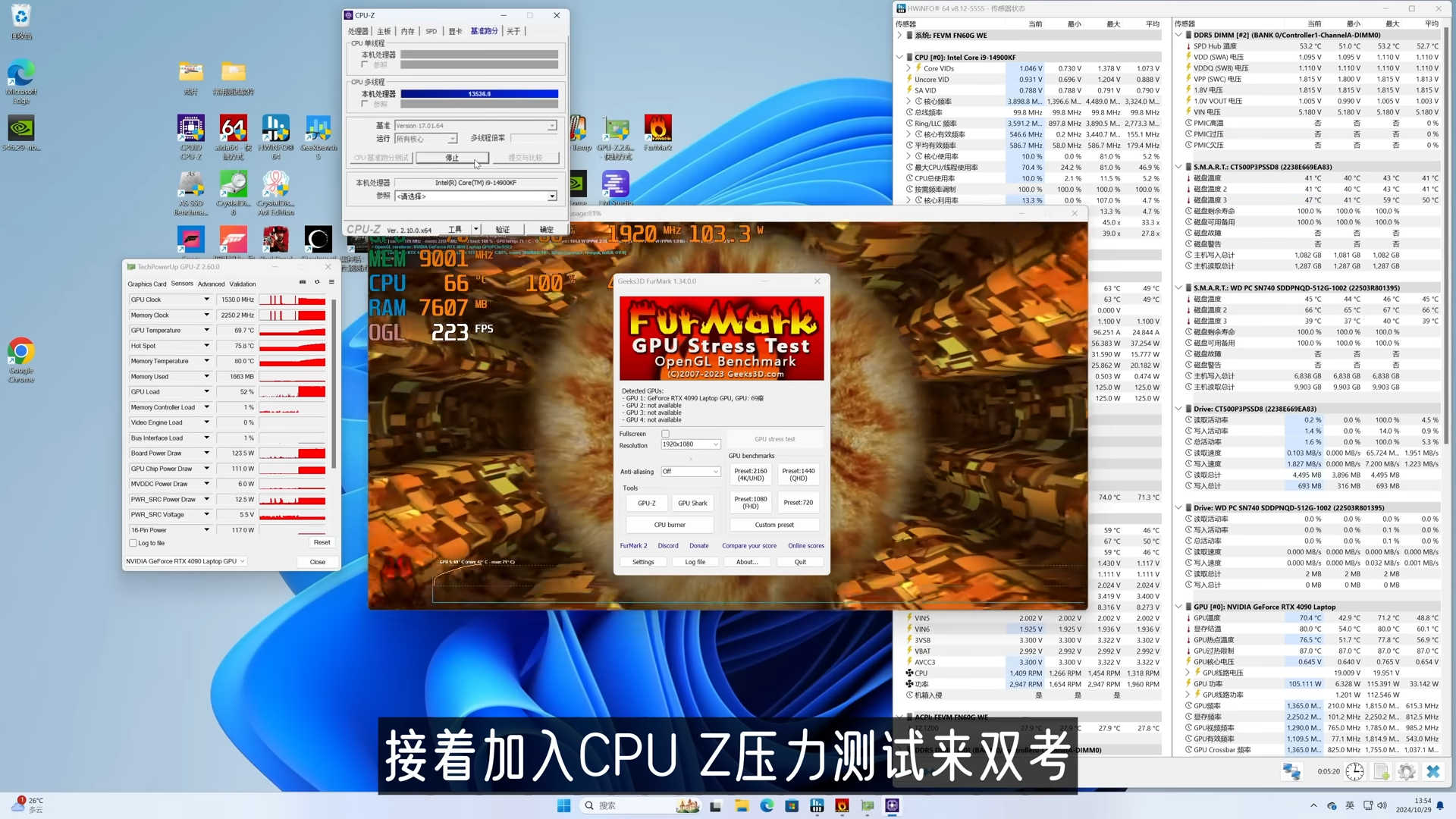The image size is (1456, 819).
Task: Switch to Advanced tab in GPU-Z
Action: pyautogui.click(x=211, y=284)
